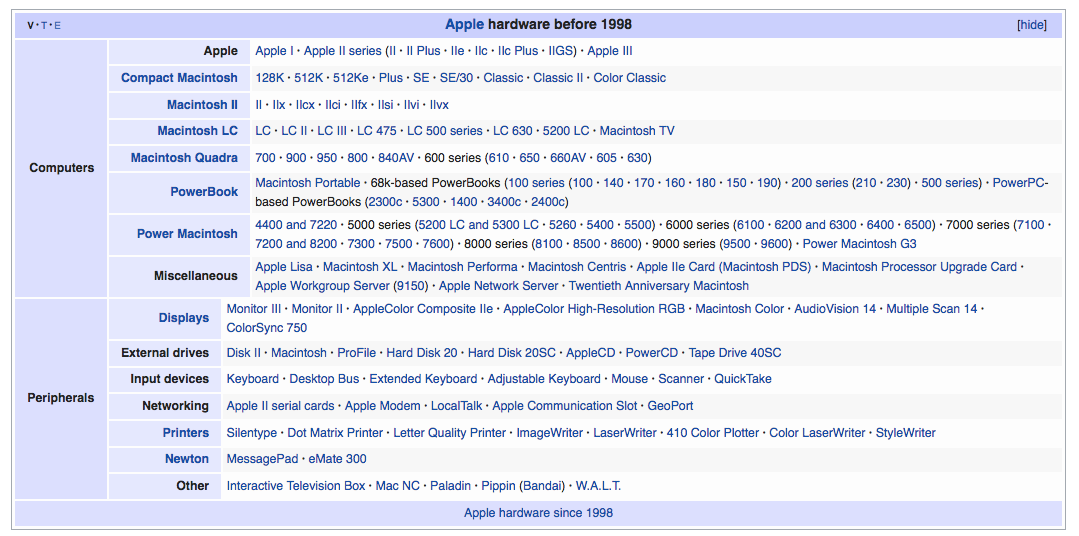The height and width of the screenshot is (536, 1079).
Task: Click the Apple Lisa link
Action: point(284,266)
